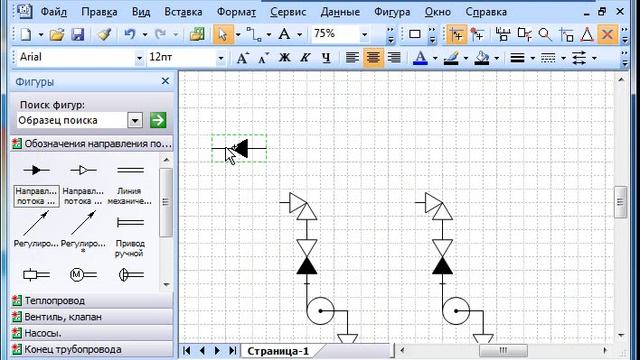Image resolution: width=640 pixels, height=360 pixels.
Task: Click the triangle icon in top-right toolbar
Action: click(x=587, y=34)
